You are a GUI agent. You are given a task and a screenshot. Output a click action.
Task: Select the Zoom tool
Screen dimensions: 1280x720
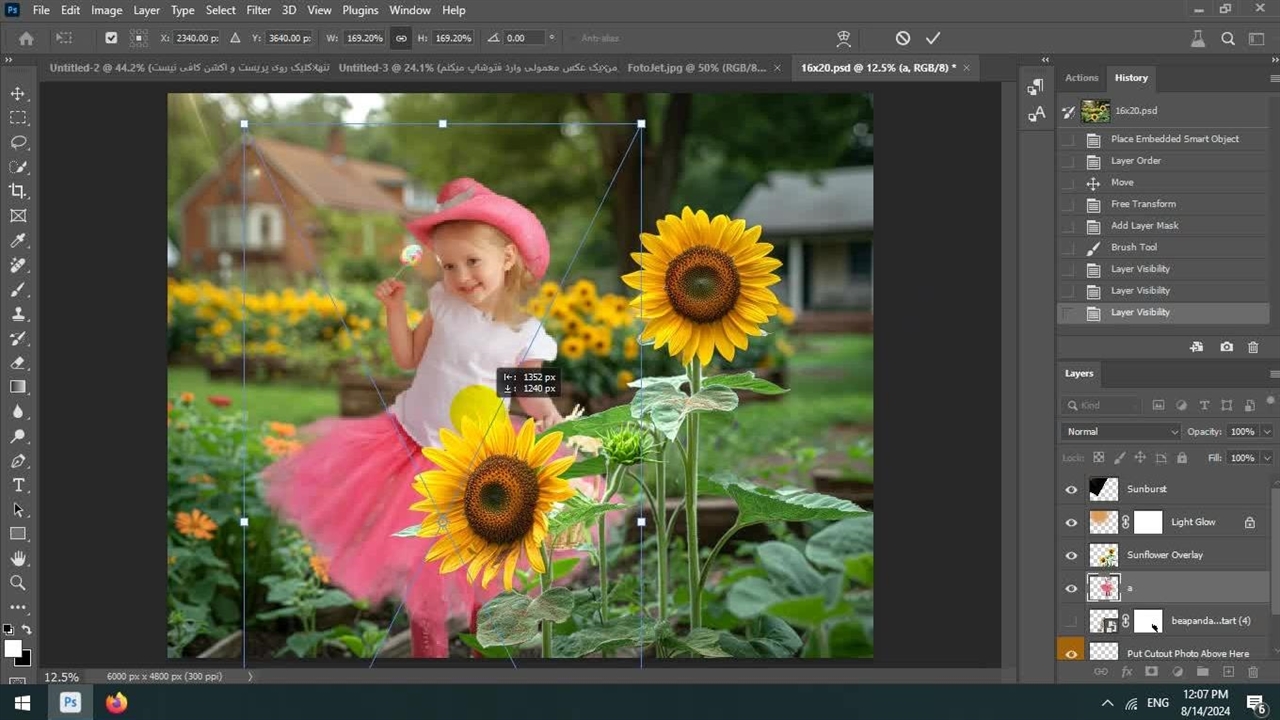18,582
